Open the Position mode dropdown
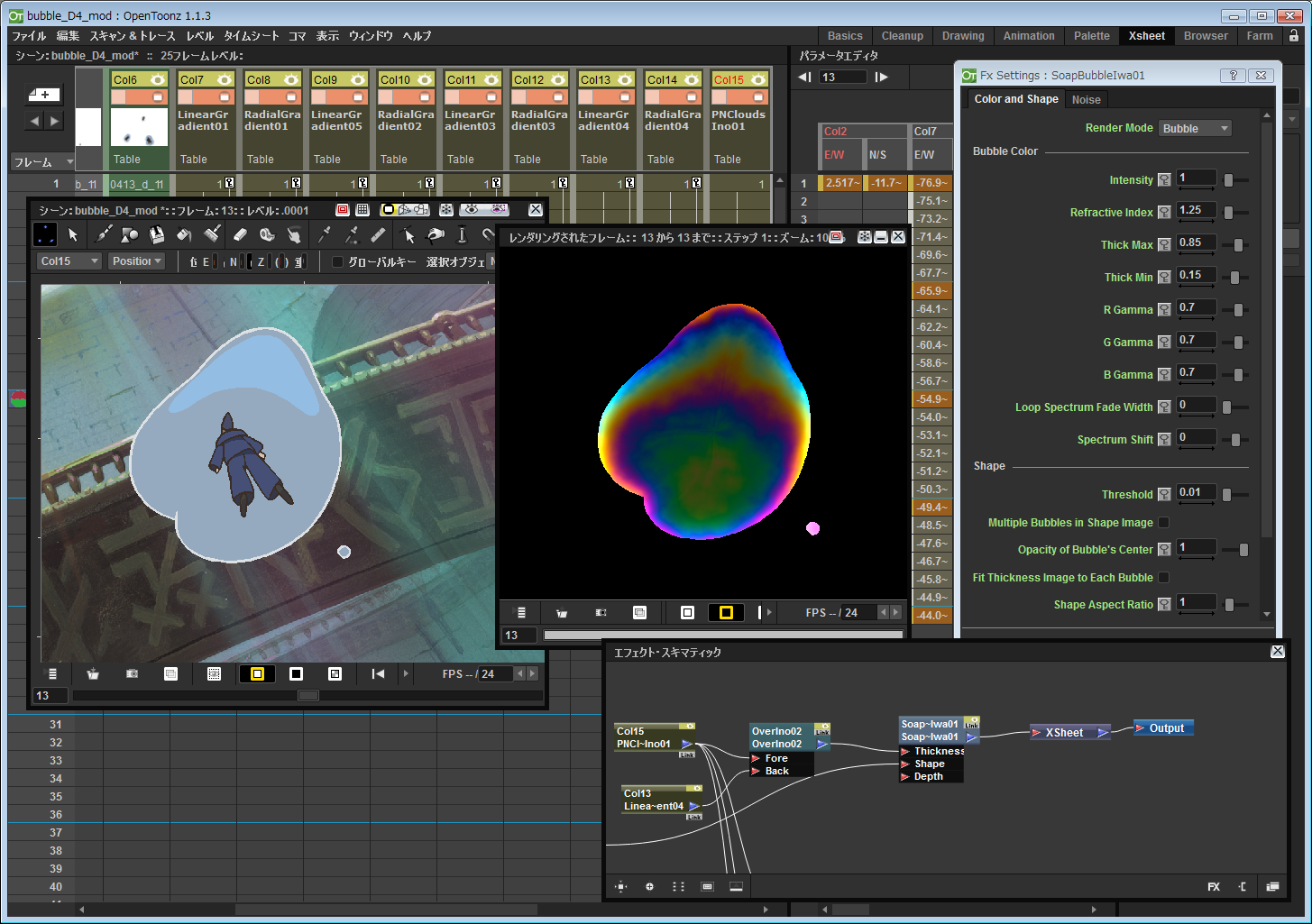 point(136,261)
